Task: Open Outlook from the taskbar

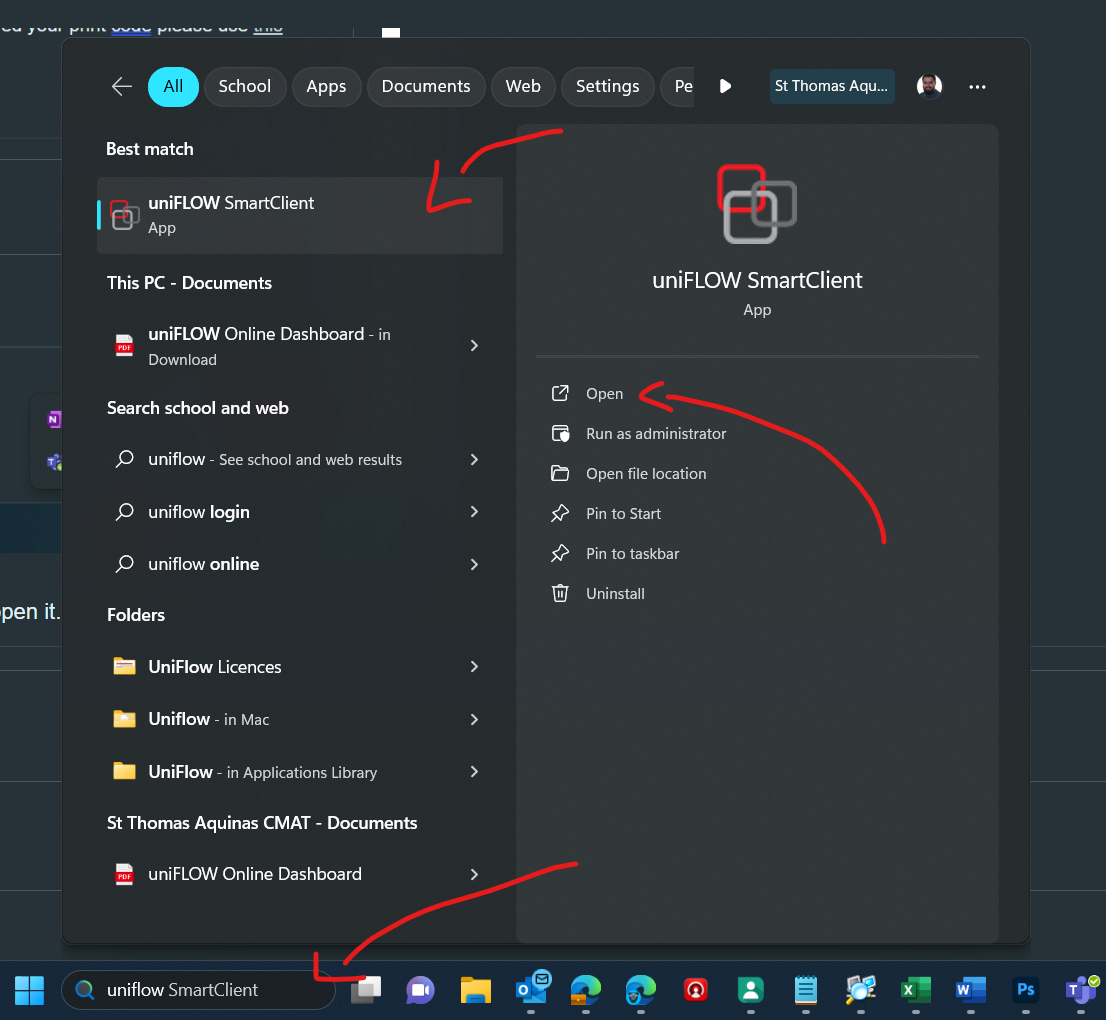Action: 531,989
